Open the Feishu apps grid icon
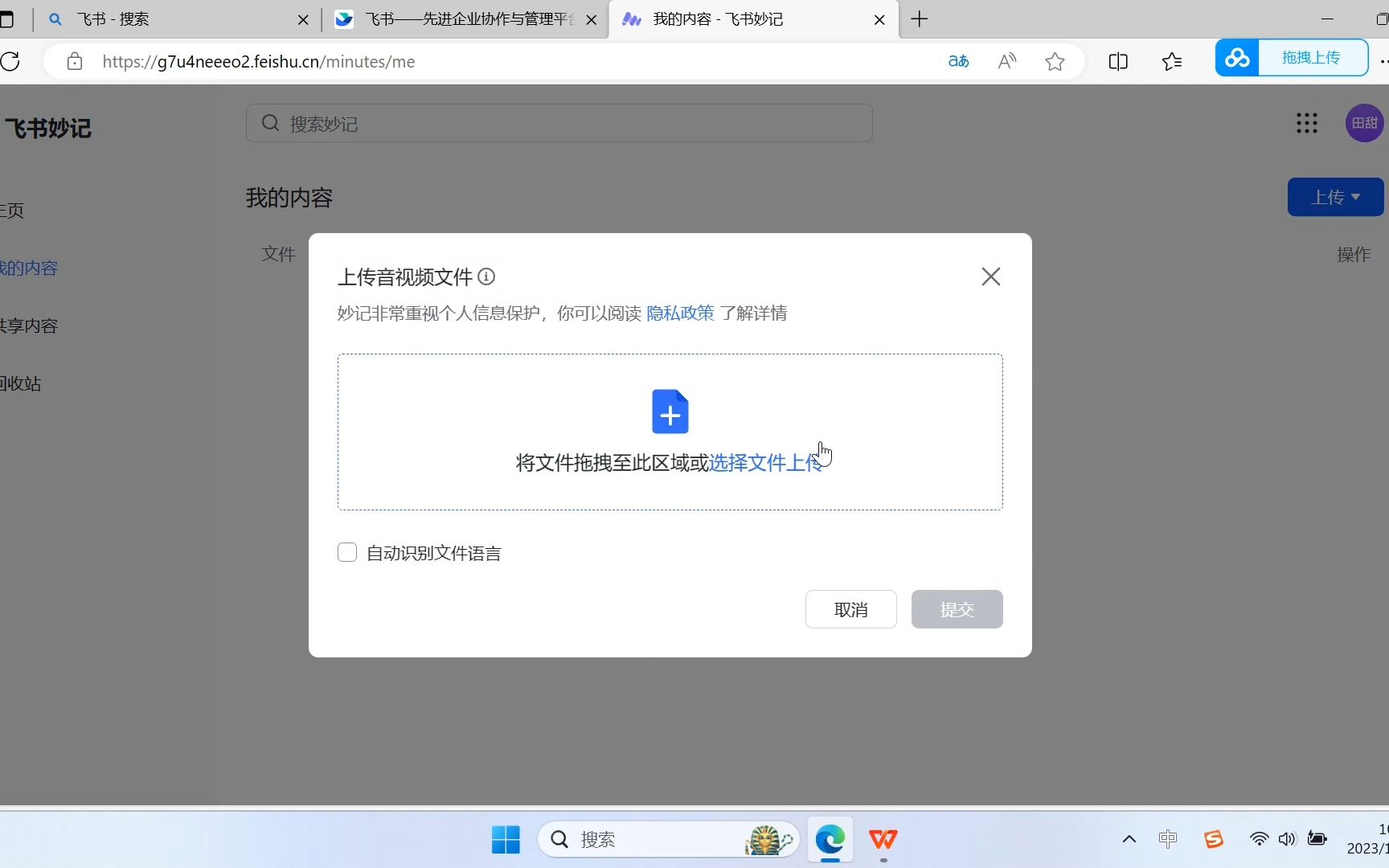The image size is (1389, 868). click(x=1307, y=123)
